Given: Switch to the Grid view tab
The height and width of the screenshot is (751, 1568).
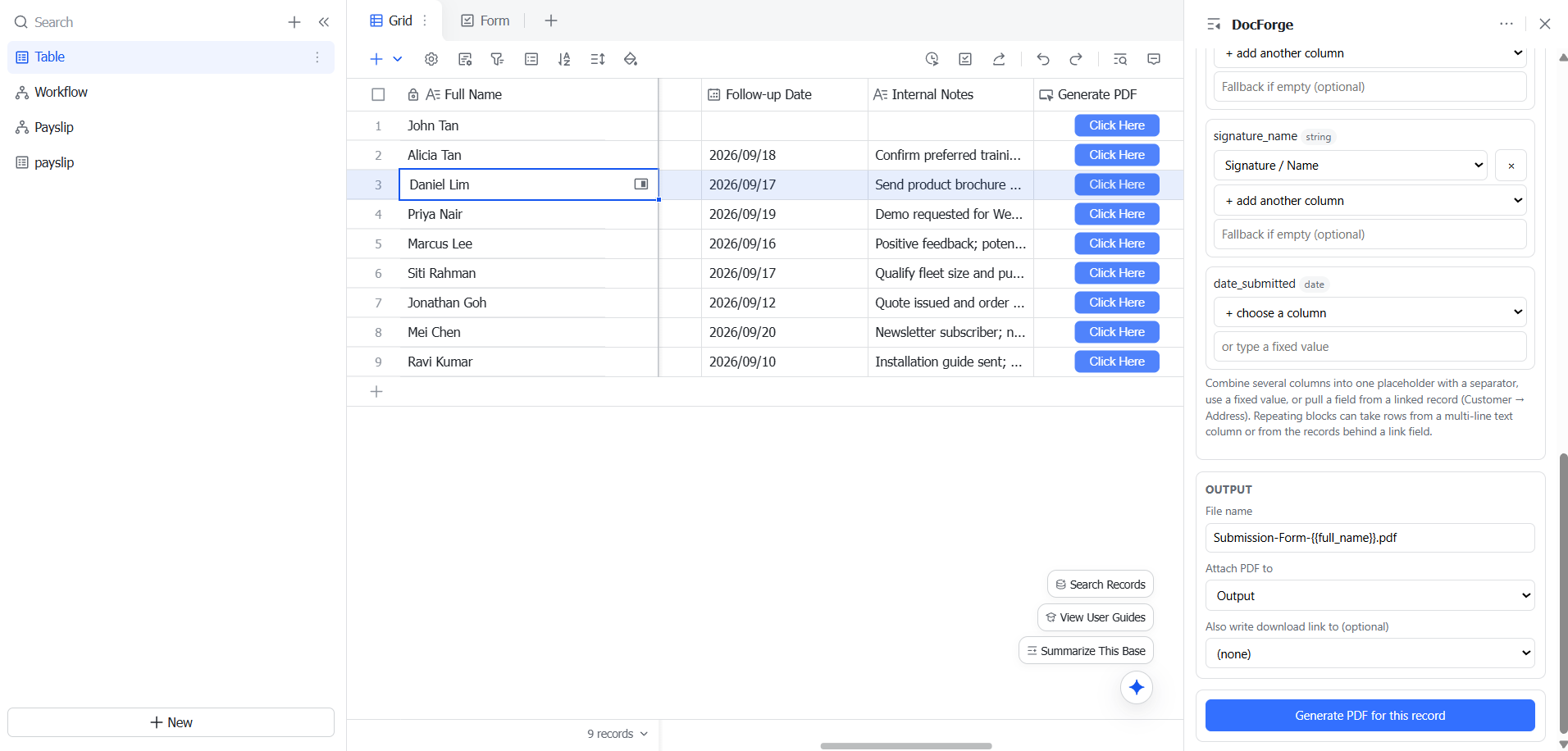Looking at the screenshot, I should coord(392,20).
